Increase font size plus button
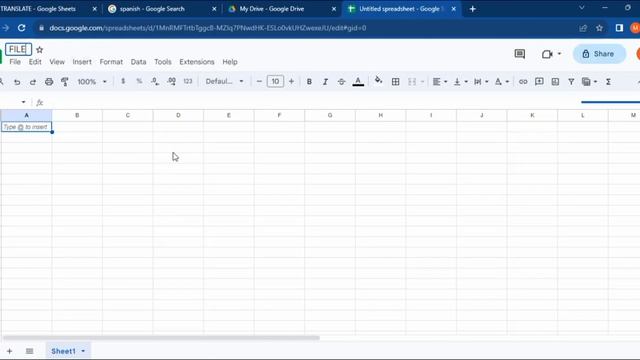Screen dimensions: 640x360 pos(291,82)
